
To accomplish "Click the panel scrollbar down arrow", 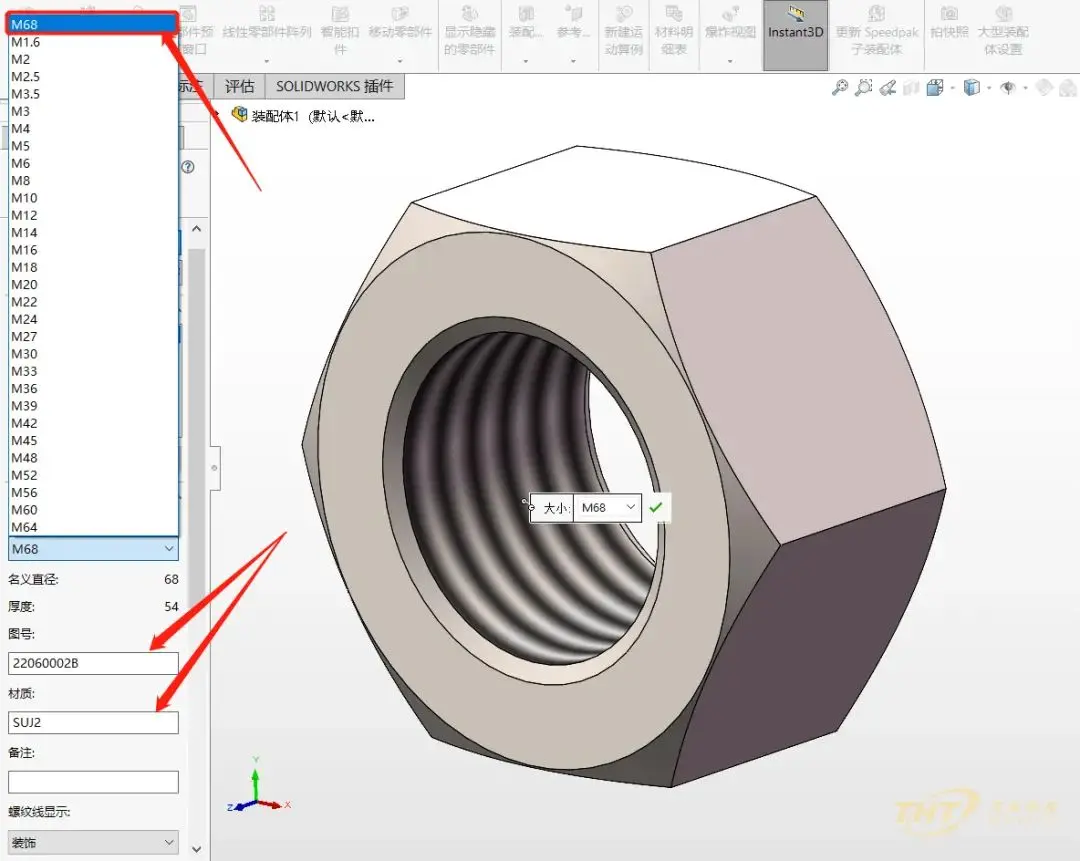I will tap(197, 849).
